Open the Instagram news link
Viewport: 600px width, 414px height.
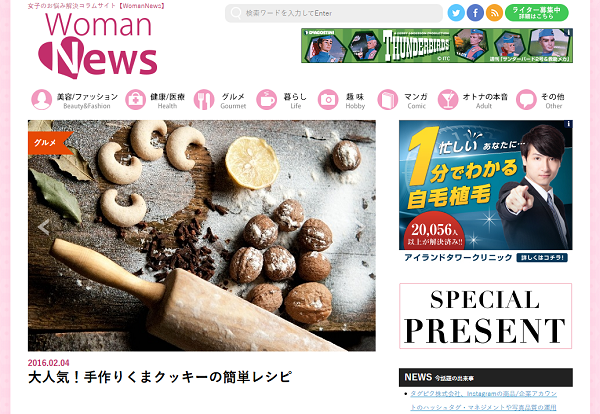(x=483, y=400)
